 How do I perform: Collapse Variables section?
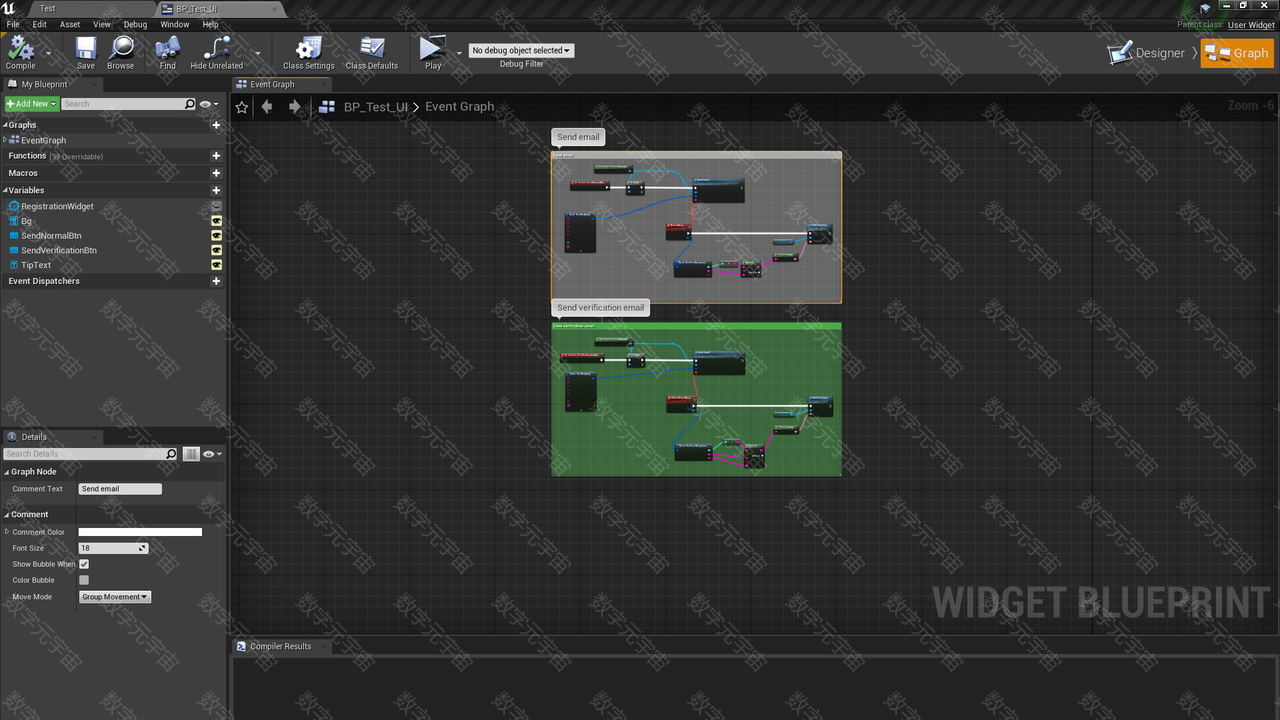pyautogui.click(x=5, y=190)
